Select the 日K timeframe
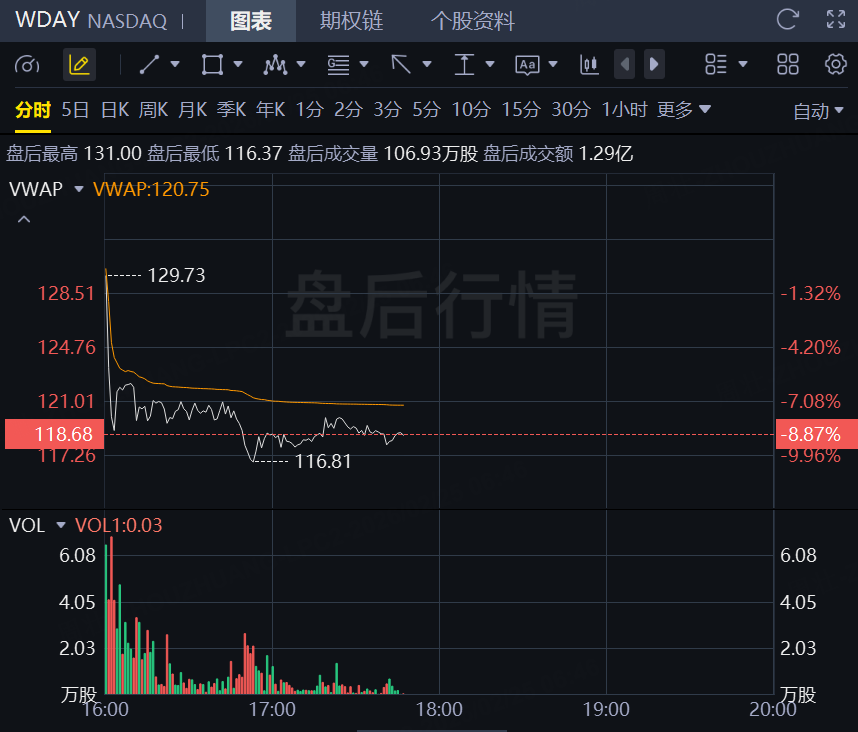The height and width of the screenshot is (732, 858). tap(115, 110)
